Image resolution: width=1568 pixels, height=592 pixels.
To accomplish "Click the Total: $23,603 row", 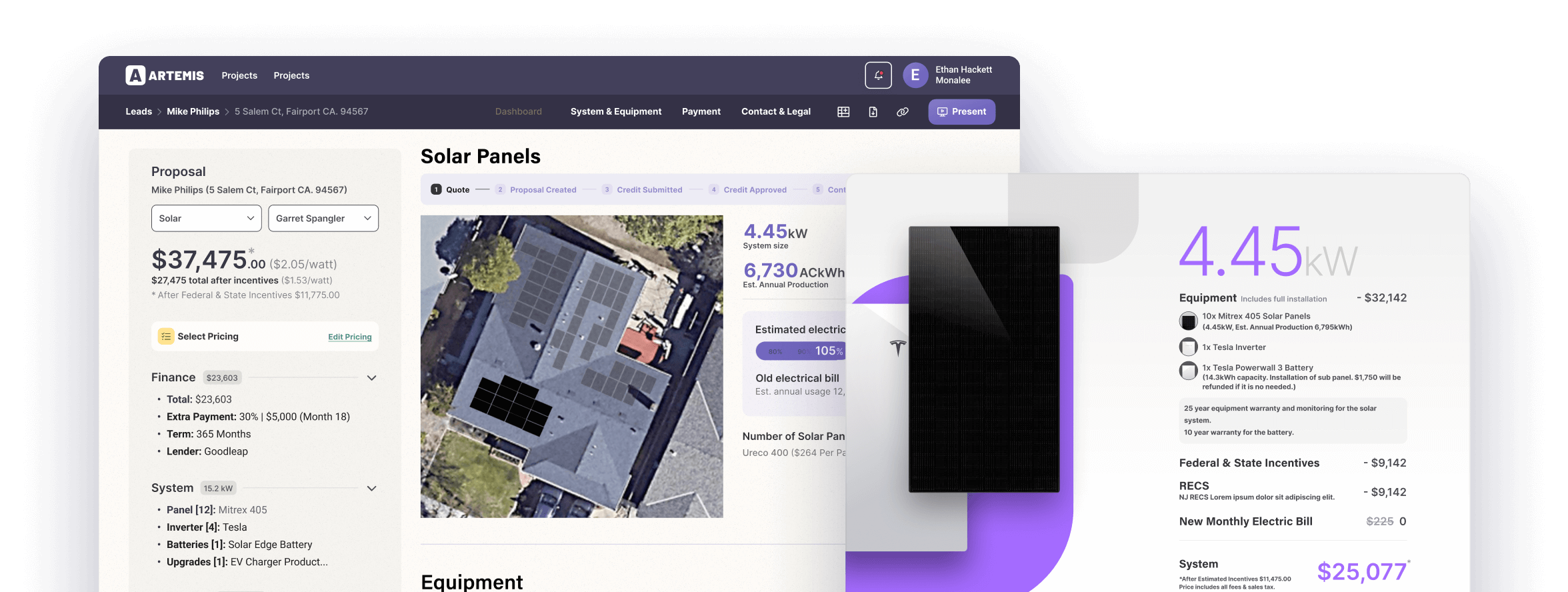I will (x=199, y=400).
